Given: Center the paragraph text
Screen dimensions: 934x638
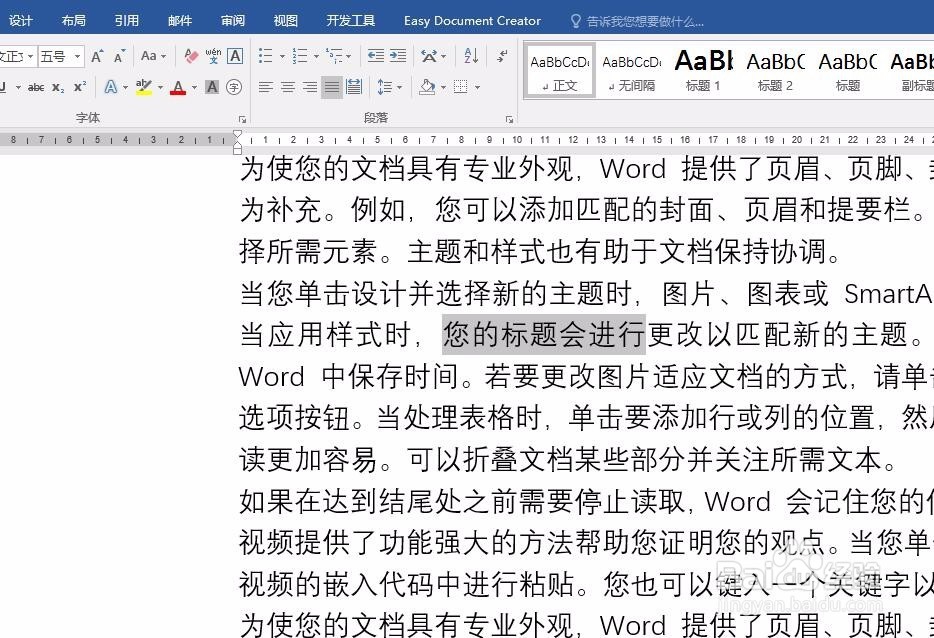Looking at the screenshot, I should (x=288, y=88).
